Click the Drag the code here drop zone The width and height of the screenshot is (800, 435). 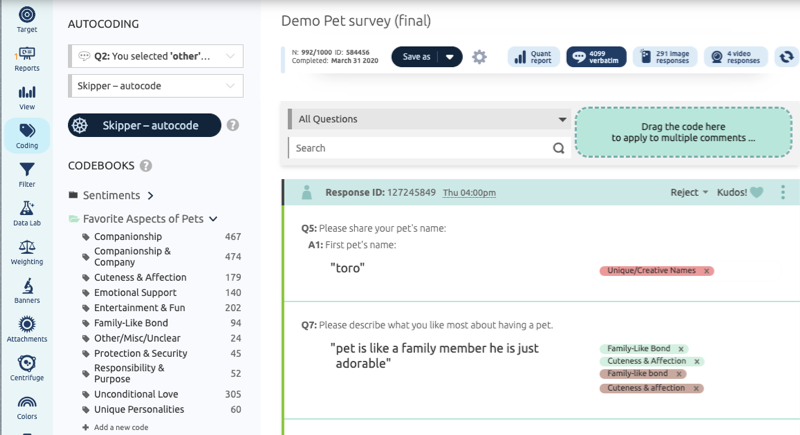pyautogui.click(x=683, y=132)
